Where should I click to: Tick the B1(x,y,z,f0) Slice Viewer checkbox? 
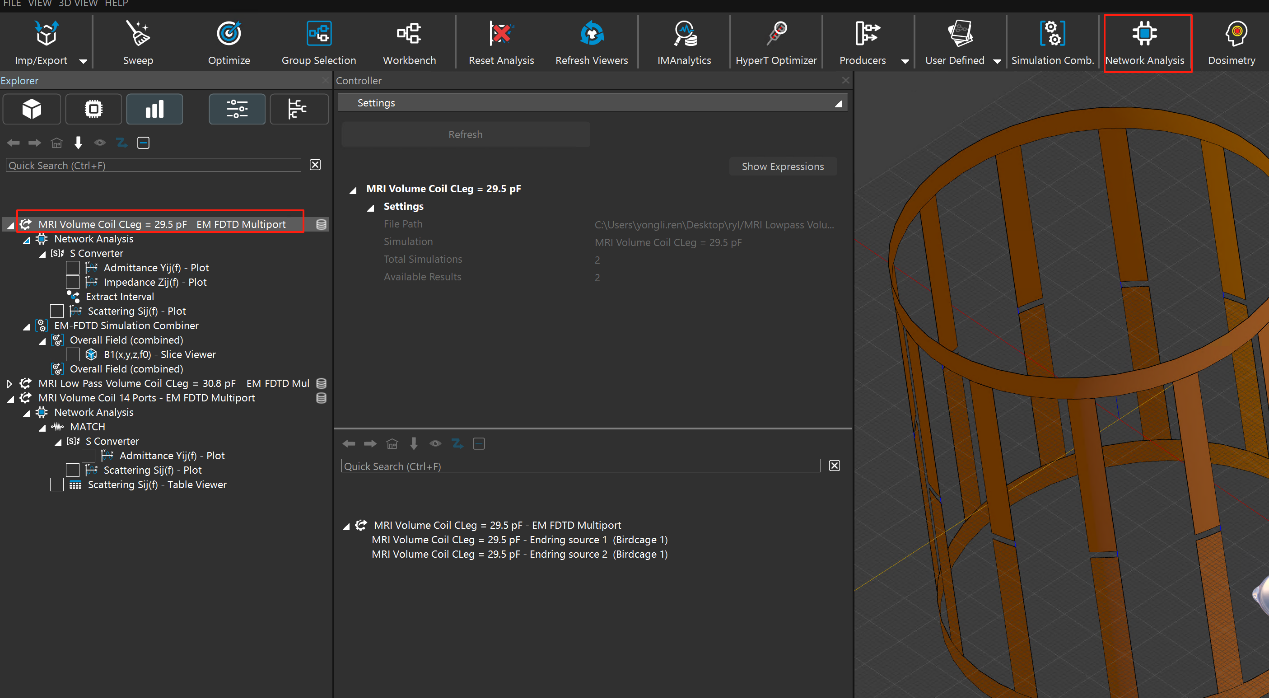(x=73, y=354)
